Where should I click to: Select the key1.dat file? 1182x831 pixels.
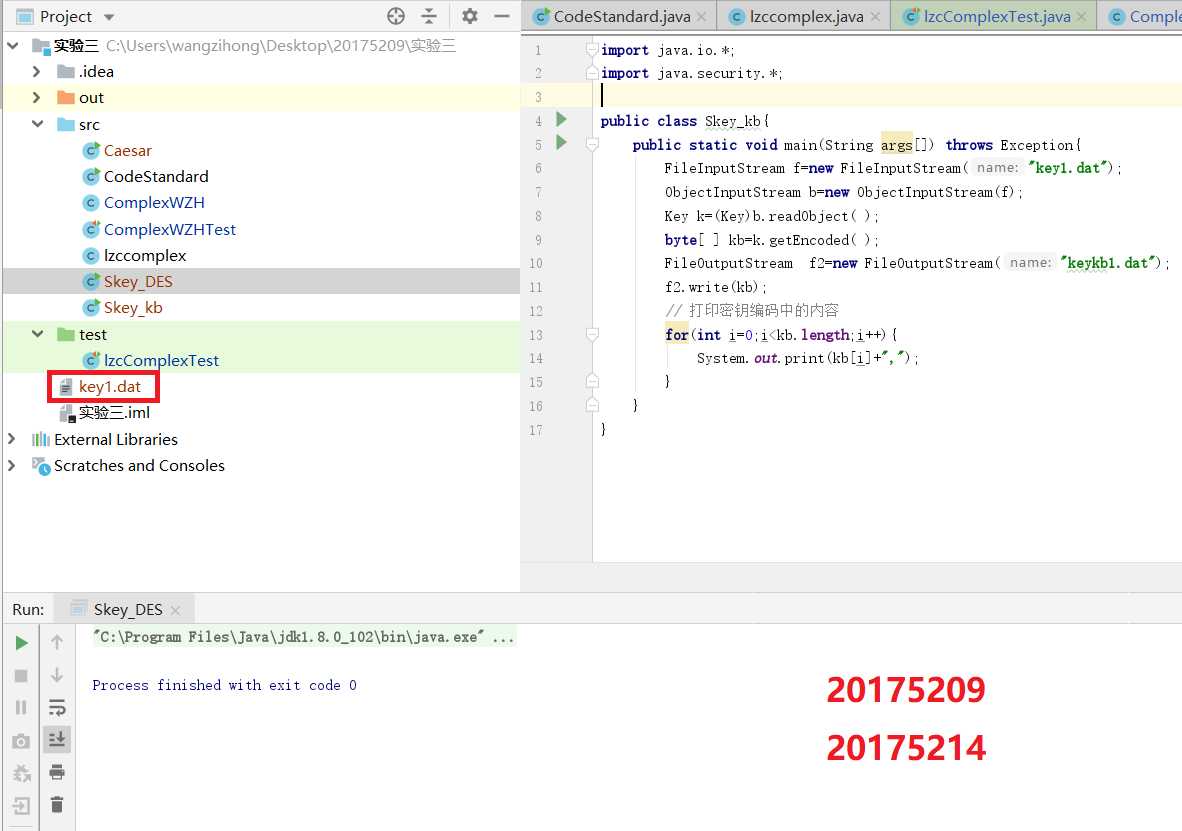pyautogui.click(x=109, y=387)
